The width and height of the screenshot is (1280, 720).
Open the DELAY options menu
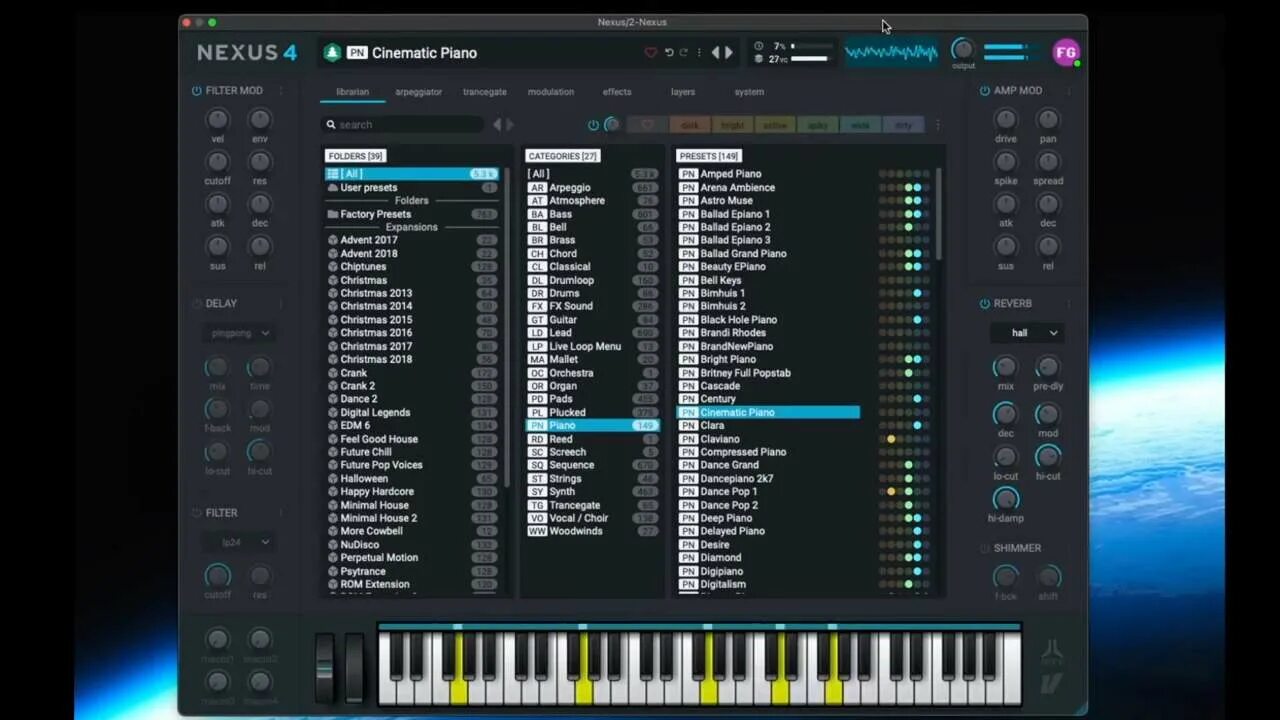[280, 304]
